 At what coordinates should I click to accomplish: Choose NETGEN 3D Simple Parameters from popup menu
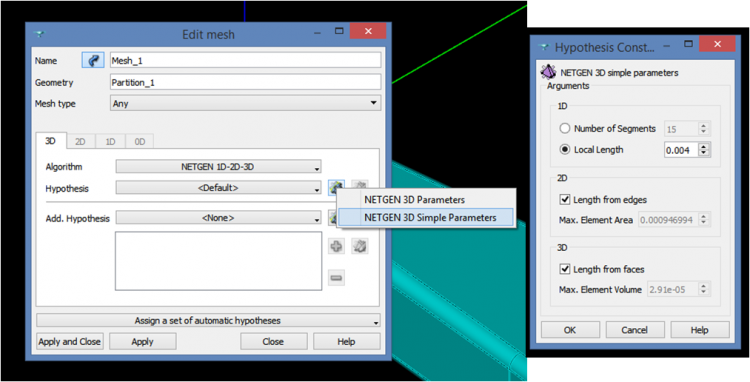tap(426, 218)
